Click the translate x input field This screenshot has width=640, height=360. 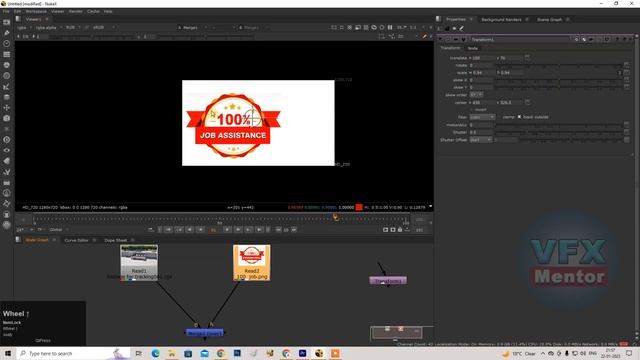click(x=482, y=58)
